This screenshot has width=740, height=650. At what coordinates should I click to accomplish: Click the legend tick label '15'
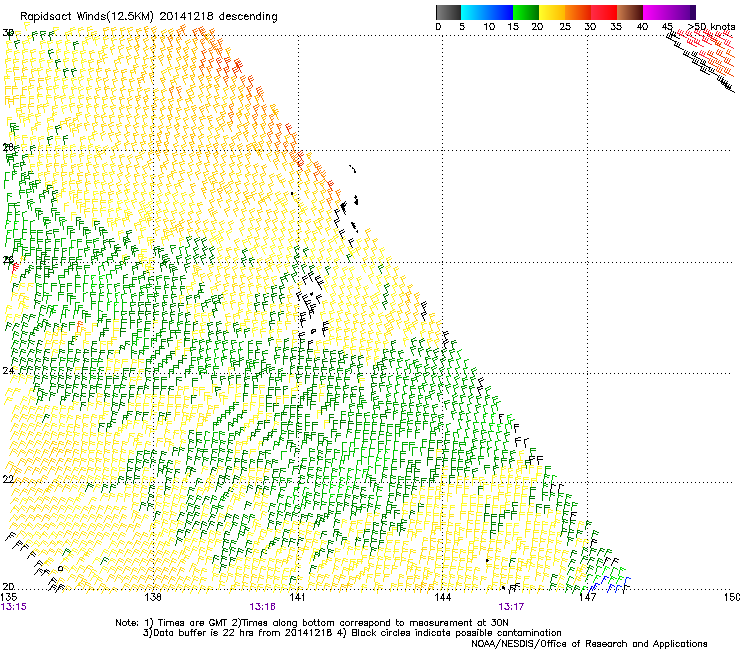pyautogui.click(x=513, y=27)
